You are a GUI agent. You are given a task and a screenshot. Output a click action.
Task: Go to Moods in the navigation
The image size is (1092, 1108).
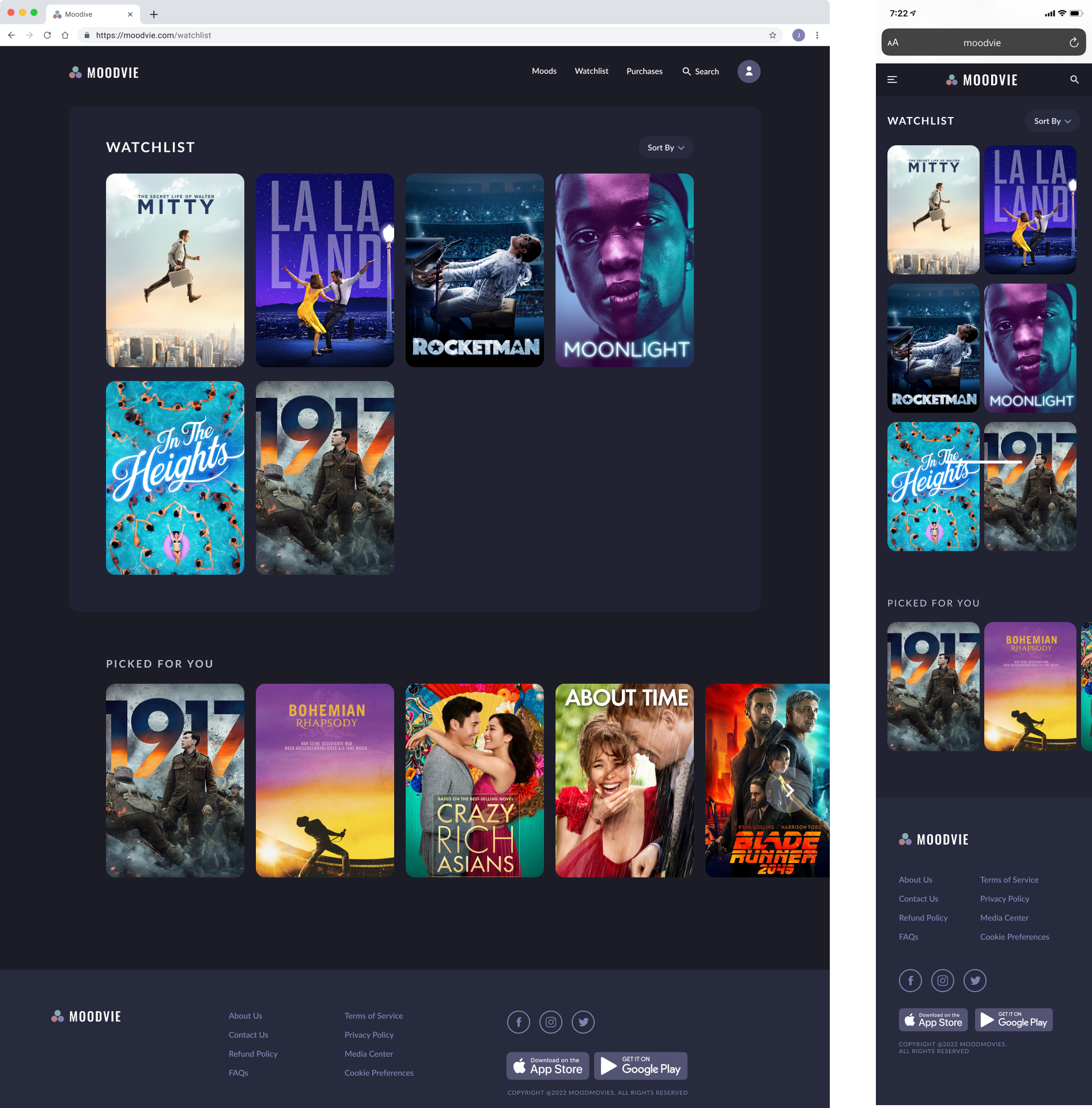click(544, 71)
